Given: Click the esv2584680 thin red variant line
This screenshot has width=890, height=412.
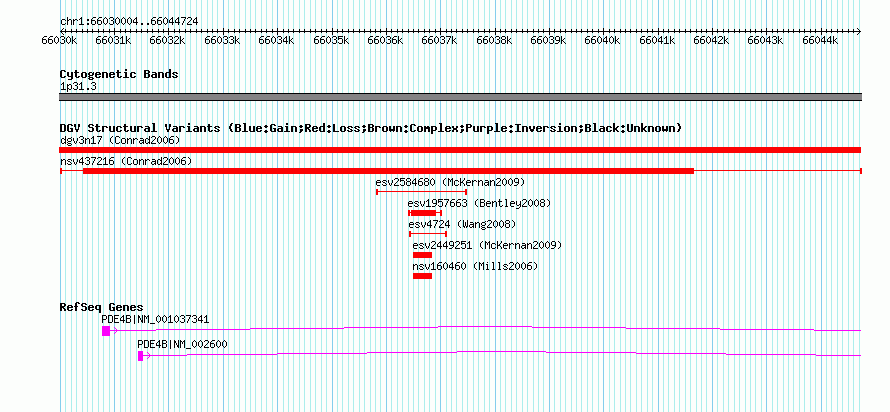Looking at the screenshot, I should 421,192.
